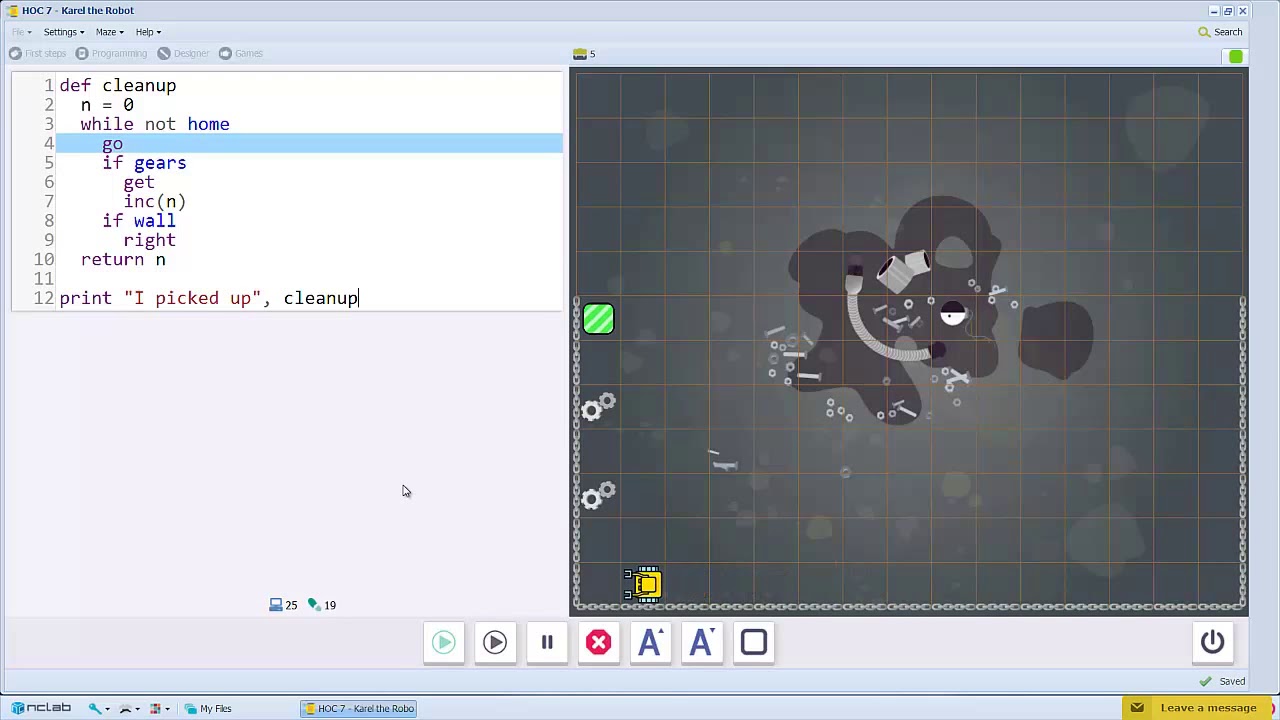
Task: Open My Files from the taskbar
Action: [207, 708]
